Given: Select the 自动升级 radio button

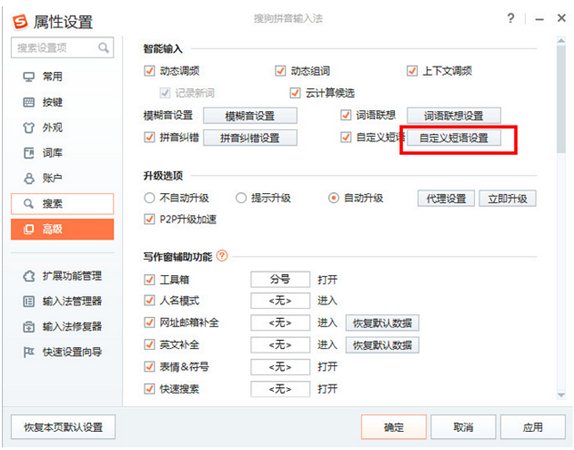Looking at the screenshot, I should [x=333, y=198].
